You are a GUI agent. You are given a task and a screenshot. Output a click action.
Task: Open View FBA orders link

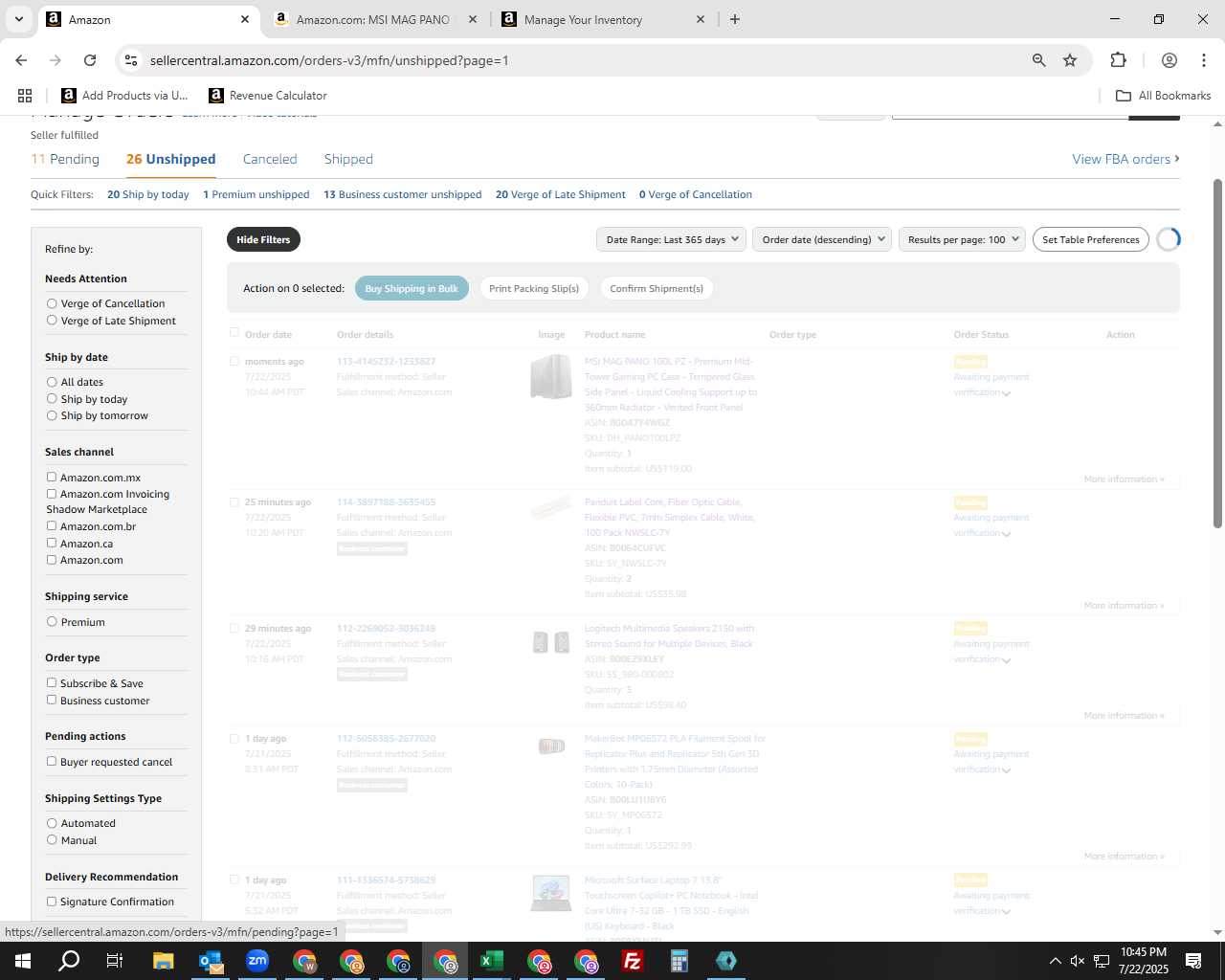[1125, 159]
